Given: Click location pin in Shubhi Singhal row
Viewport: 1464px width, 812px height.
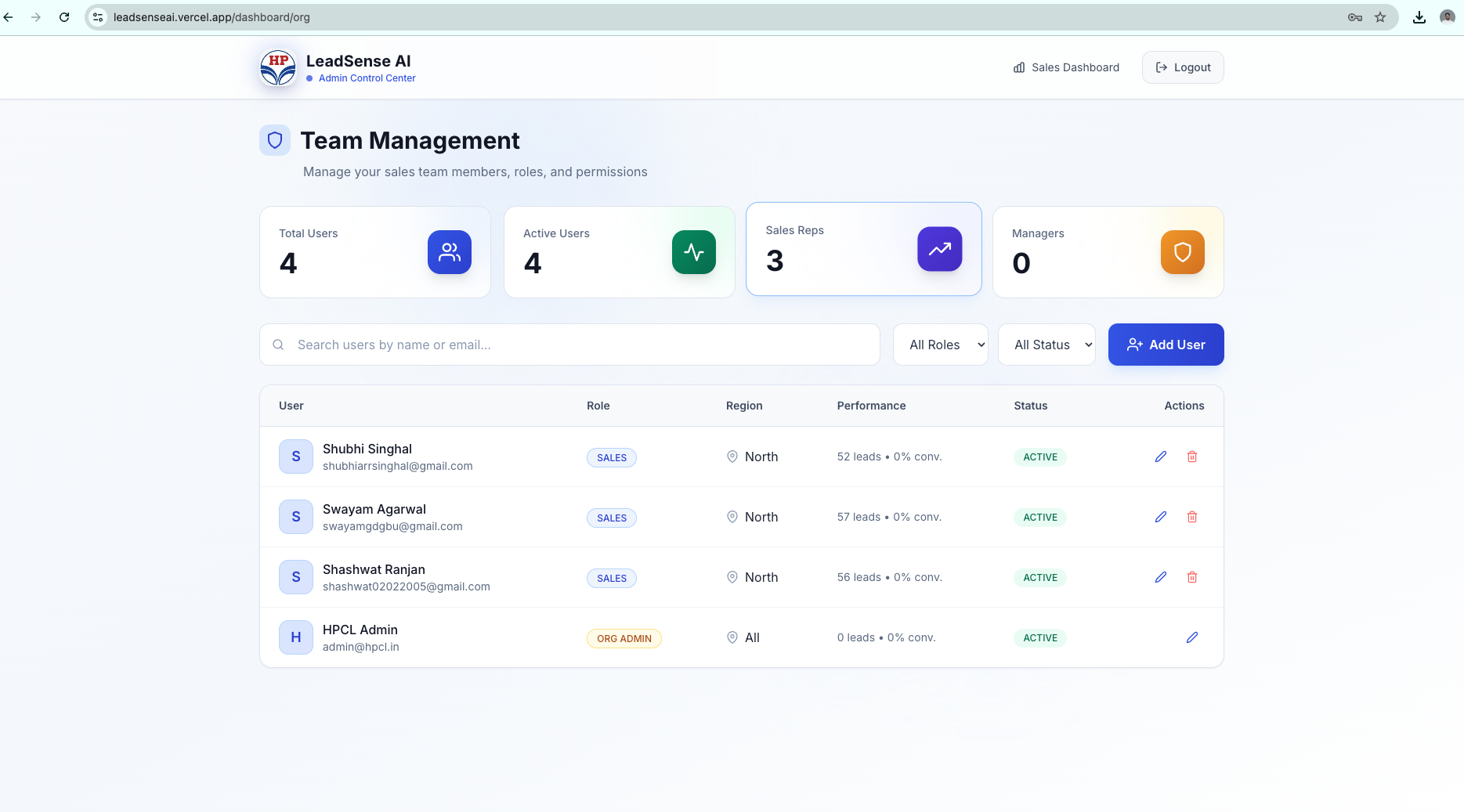Looking at the screenshot, I should (x=732, y=457).
